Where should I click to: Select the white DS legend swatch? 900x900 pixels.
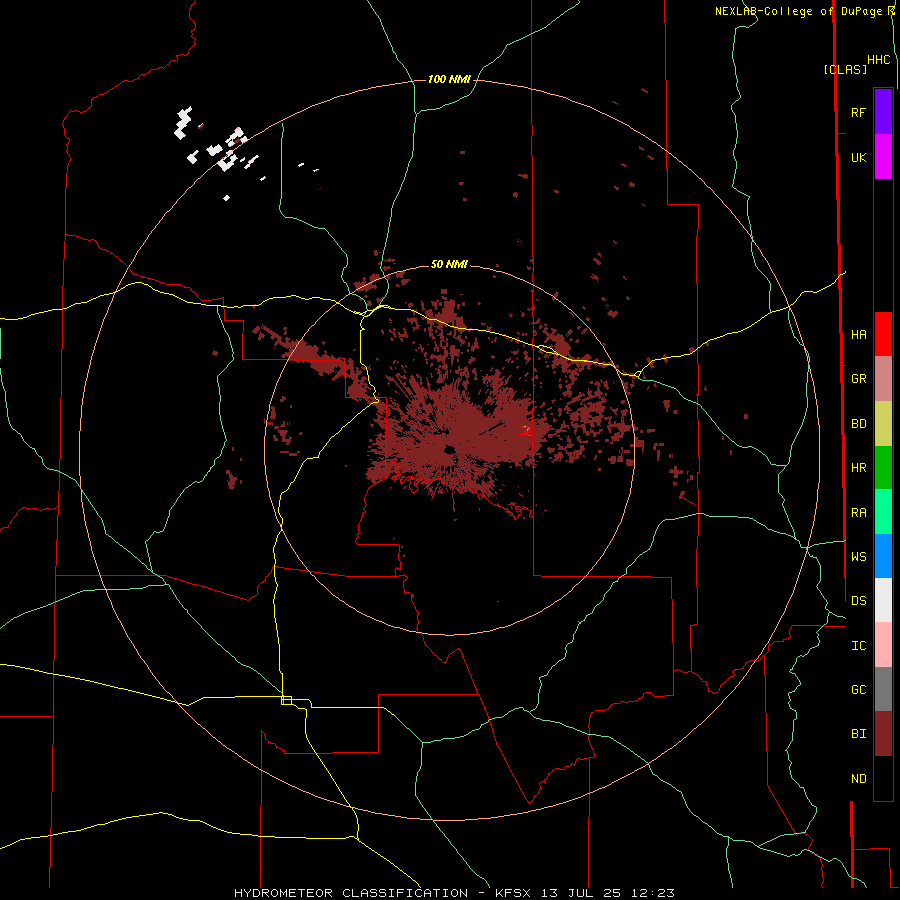coord(883,600)
